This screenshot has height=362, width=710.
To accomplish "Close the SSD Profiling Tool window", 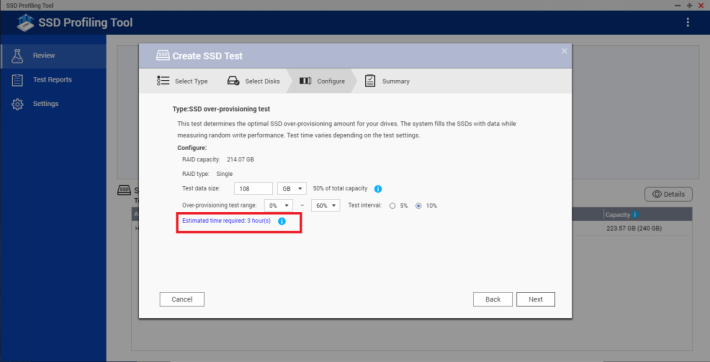I will 701,5.
